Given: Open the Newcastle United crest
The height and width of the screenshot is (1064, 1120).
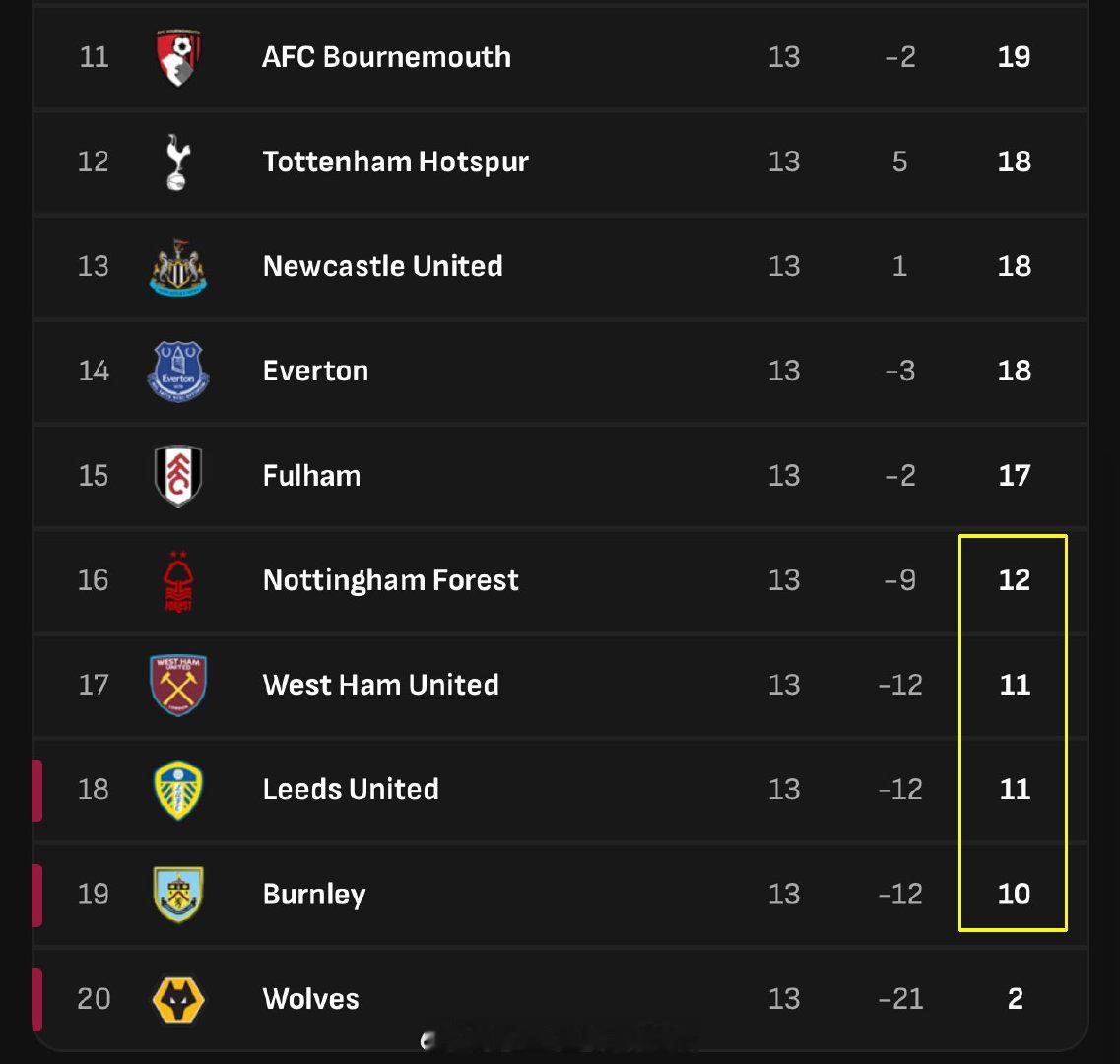Looking at the screenshot, I should (178, 266).
